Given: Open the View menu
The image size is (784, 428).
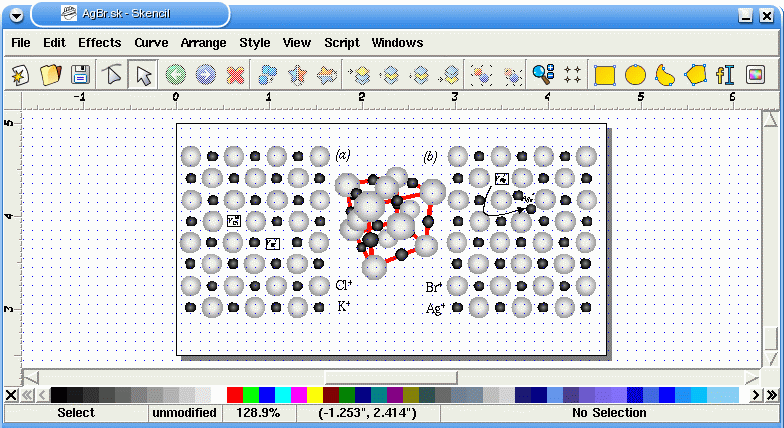Looking at the screenshot, I should 296,43.
